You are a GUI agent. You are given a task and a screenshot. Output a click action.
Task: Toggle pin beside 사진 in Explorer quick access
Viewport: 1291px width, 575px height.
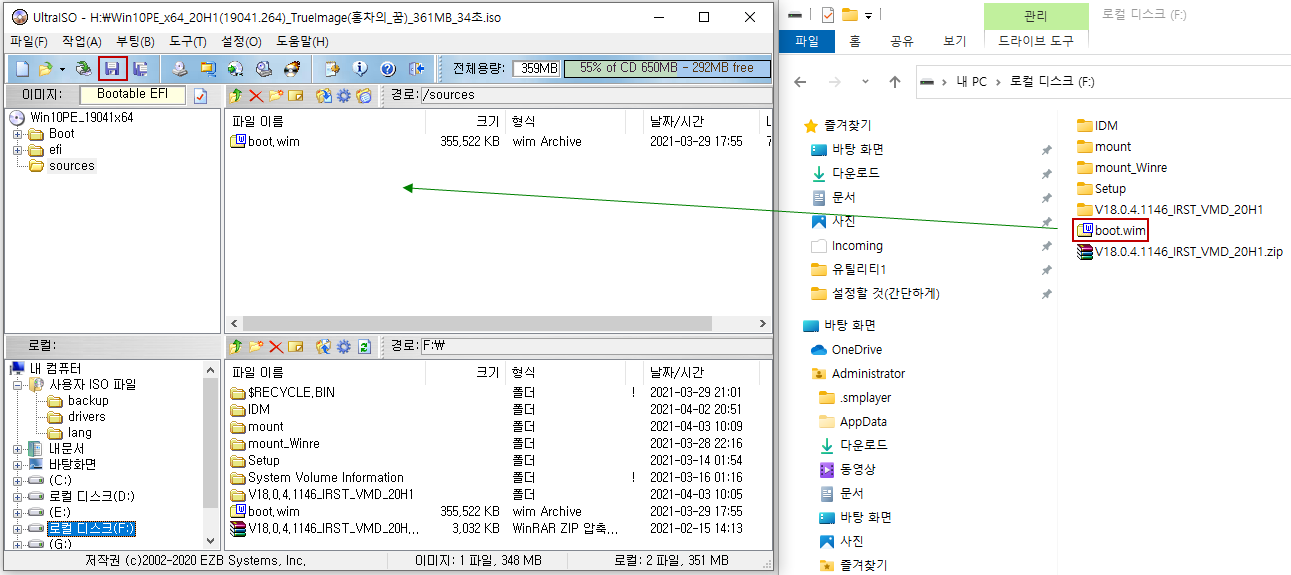click(x=1046, y=221)
